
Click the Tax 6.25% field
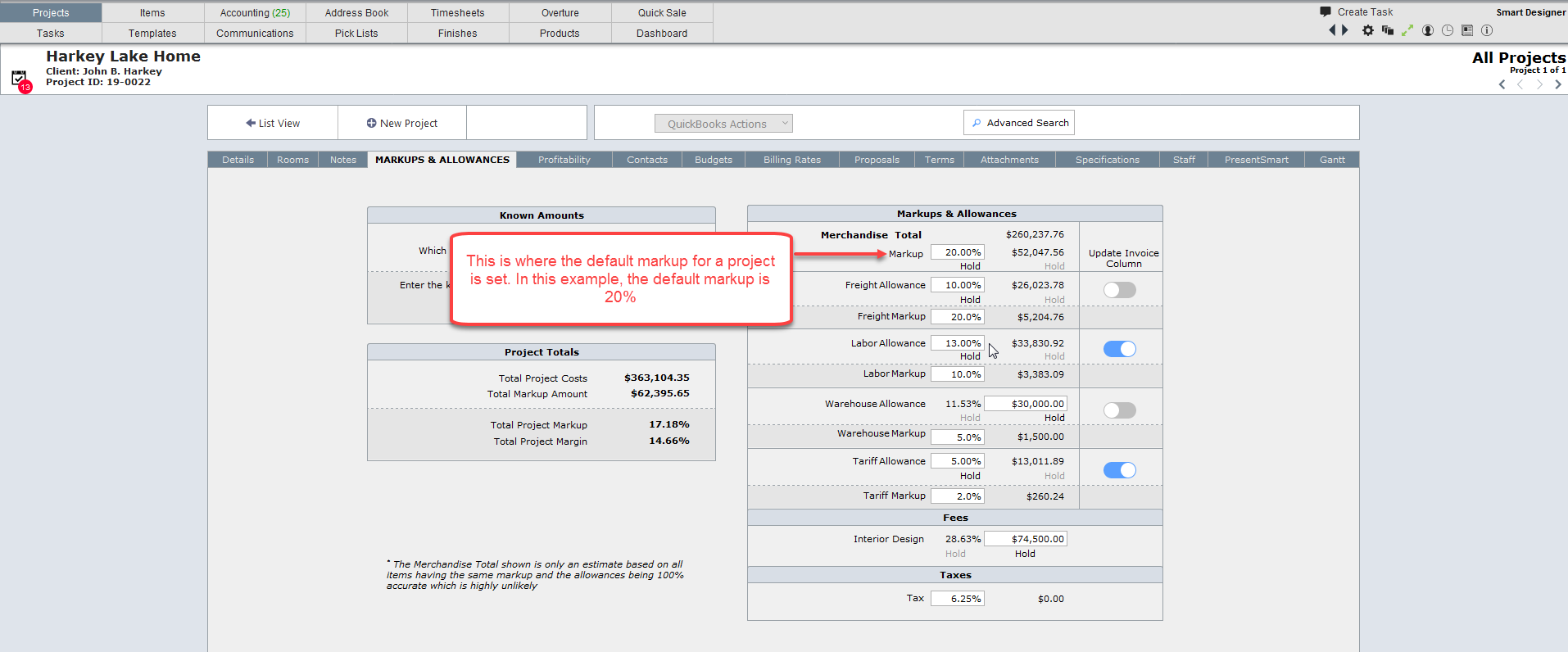pos(958,599)
